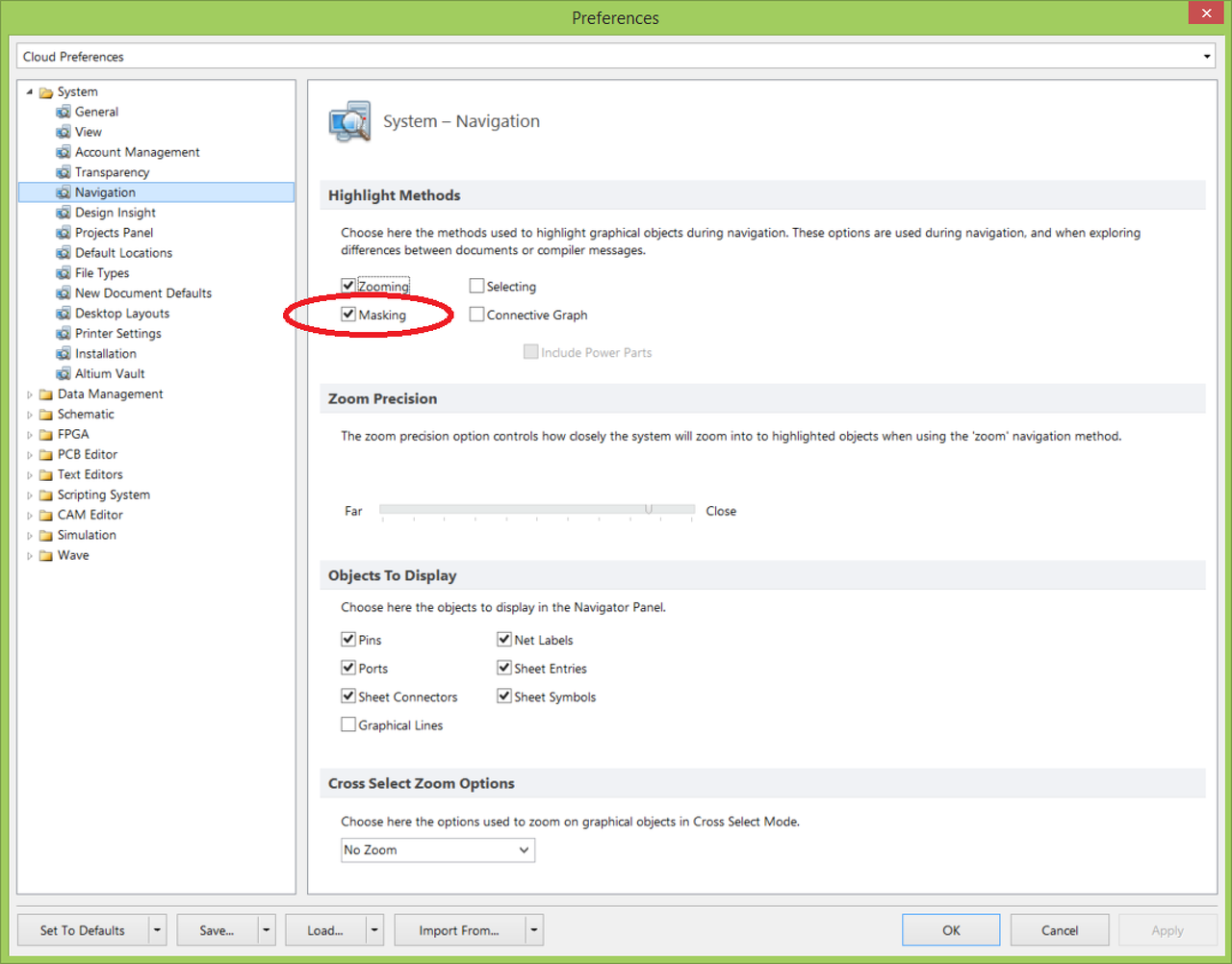Viewport: 1232px width, 964px height.
Task: Open the Load dropdown arrow
Action: point(375,930)
